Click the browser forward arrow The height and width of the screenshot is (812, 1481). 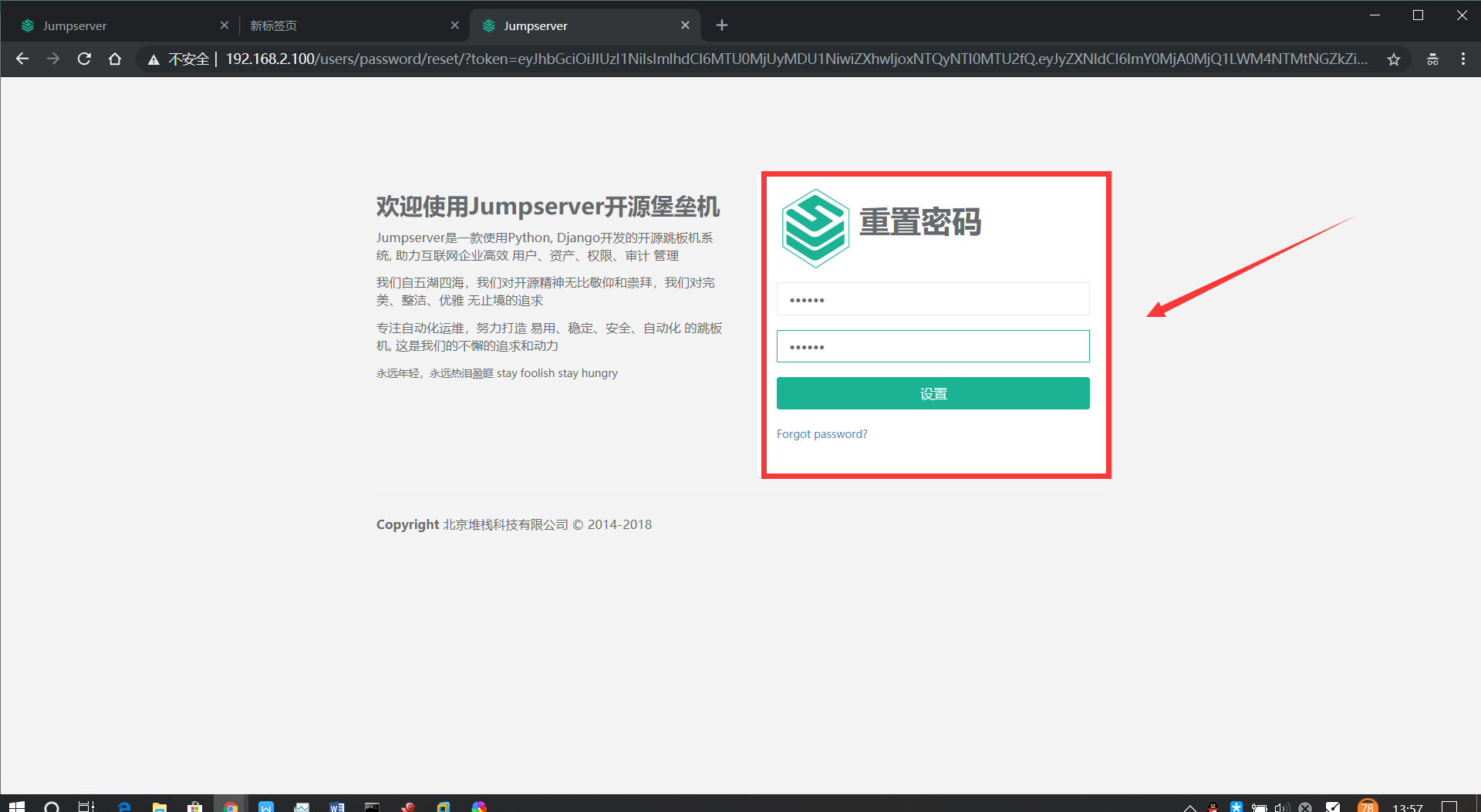[x=53, y=59]
